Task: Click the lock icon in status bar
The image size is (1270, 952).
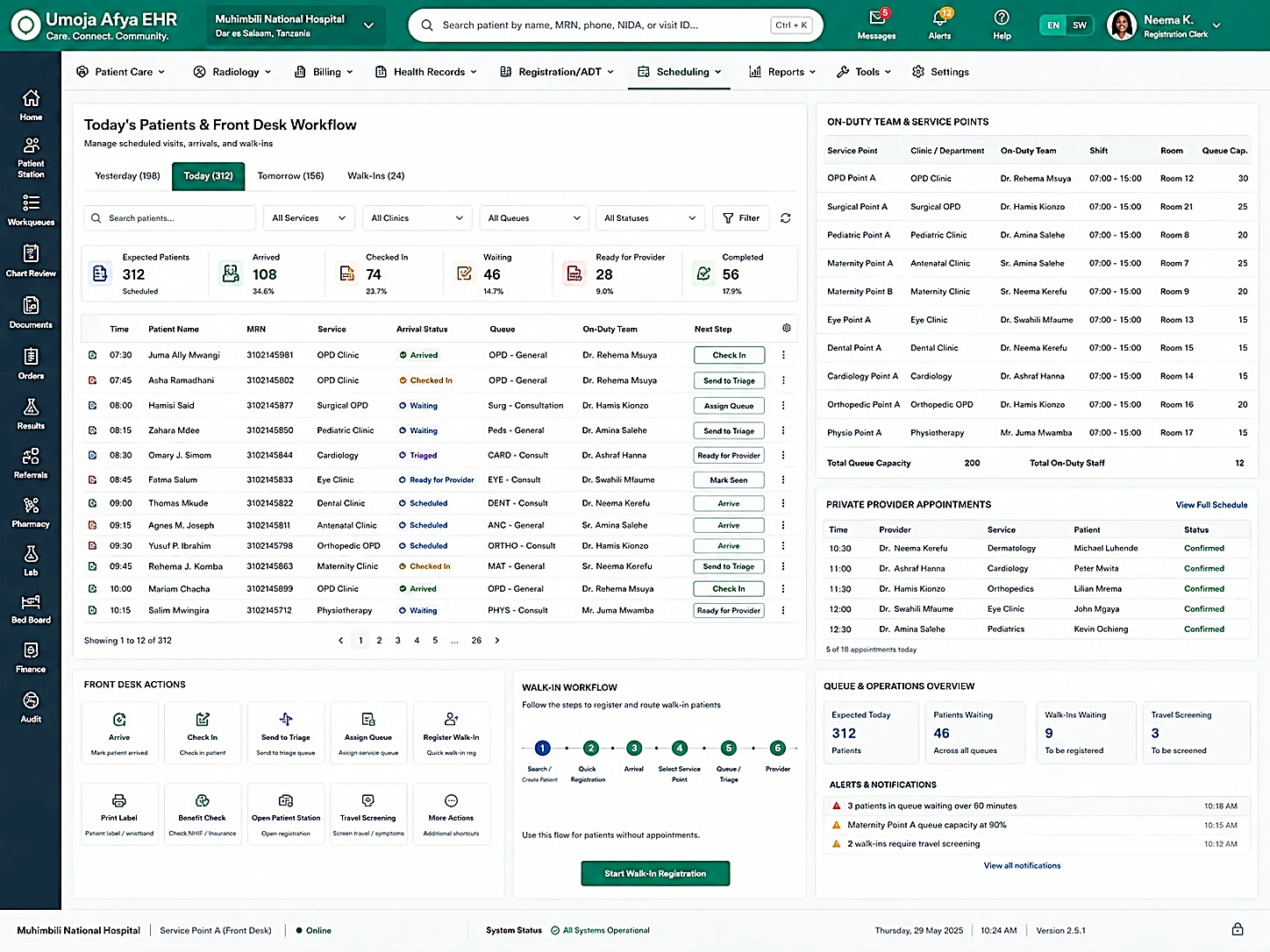Action: 1238,929
